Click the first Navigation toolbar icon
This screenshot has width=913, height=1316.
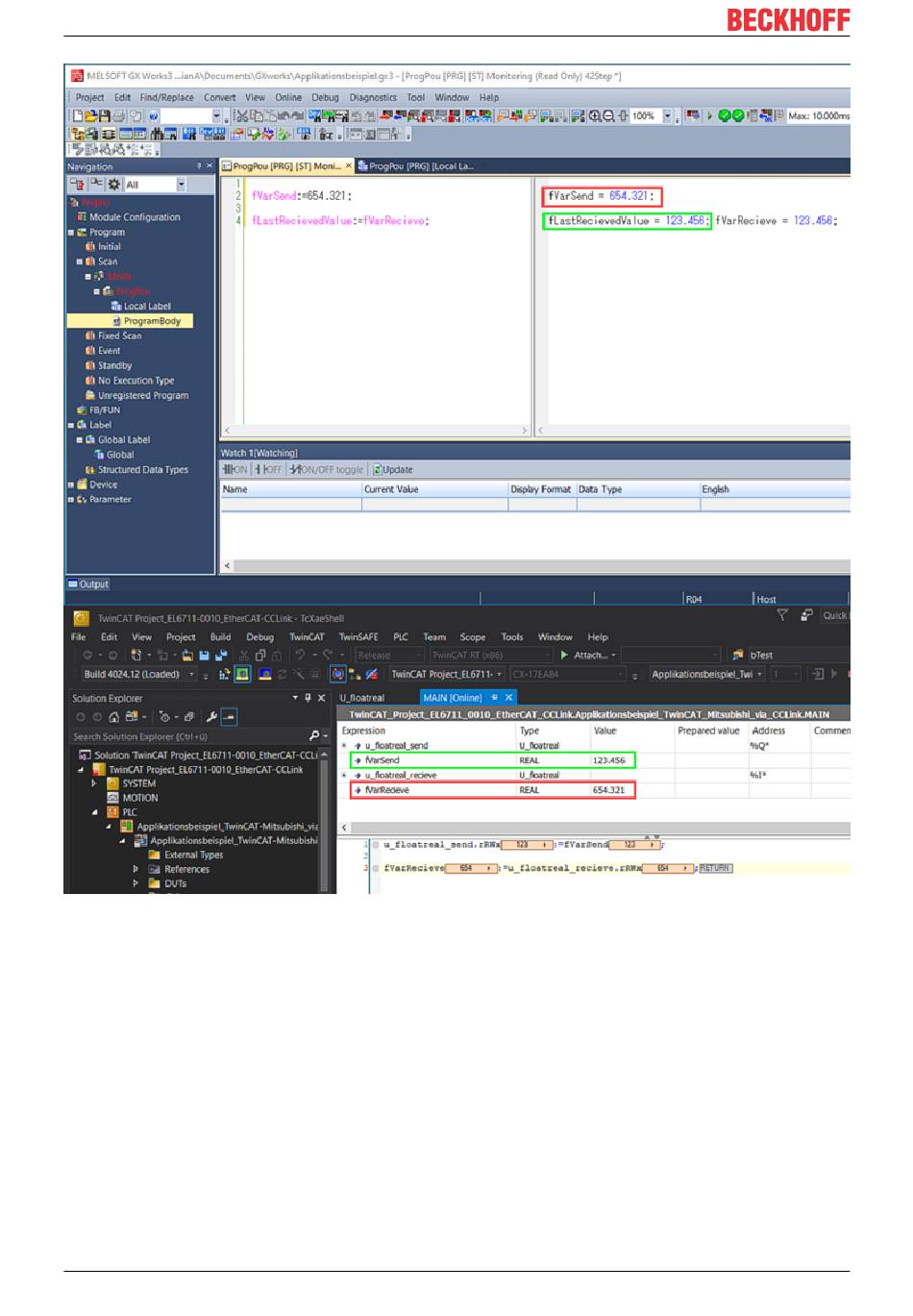(x=77, y=184)
